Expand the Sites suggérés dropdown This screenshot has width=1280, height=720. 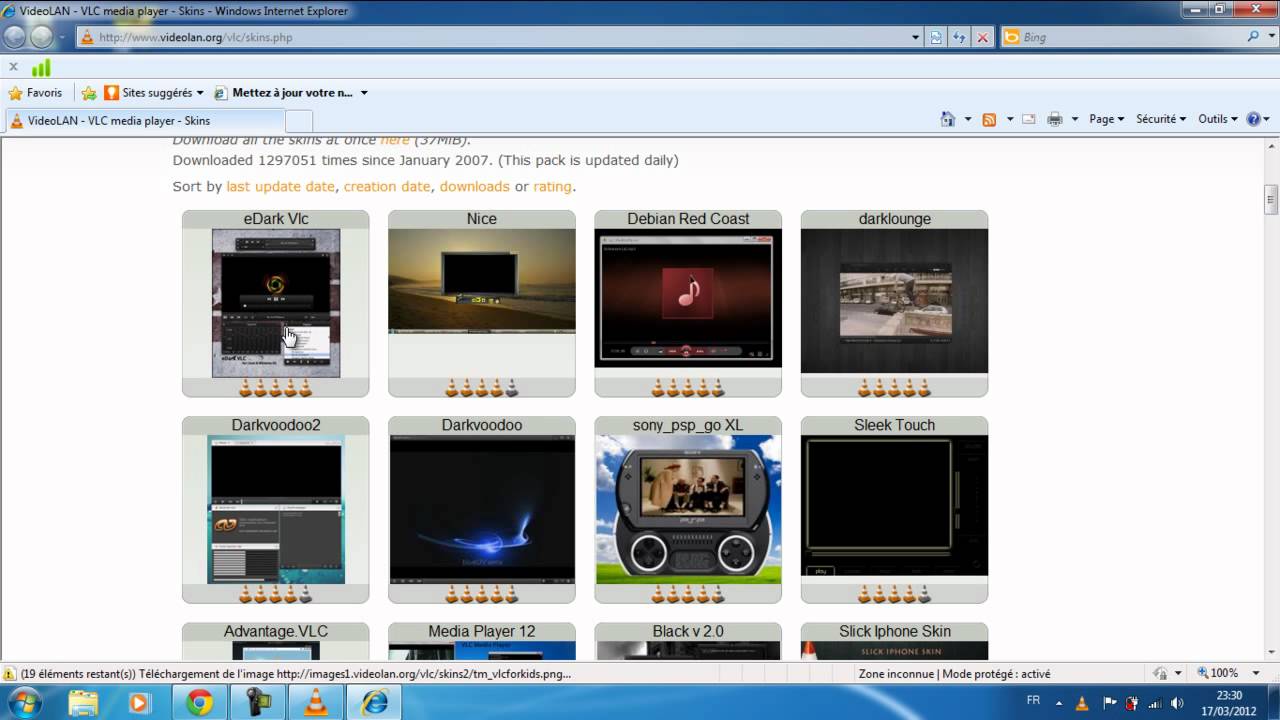coord(200,93)
